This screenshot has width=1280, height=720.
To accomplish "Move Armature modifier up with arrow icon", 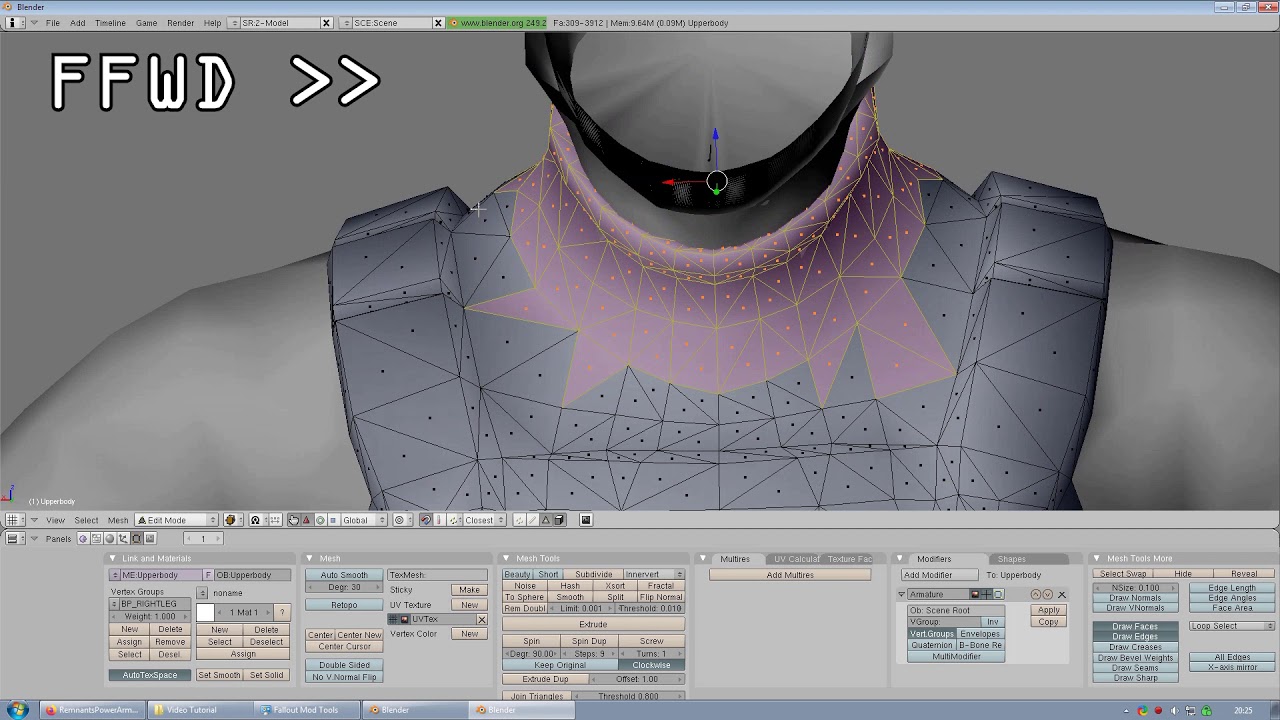I will coord(1036,594).
